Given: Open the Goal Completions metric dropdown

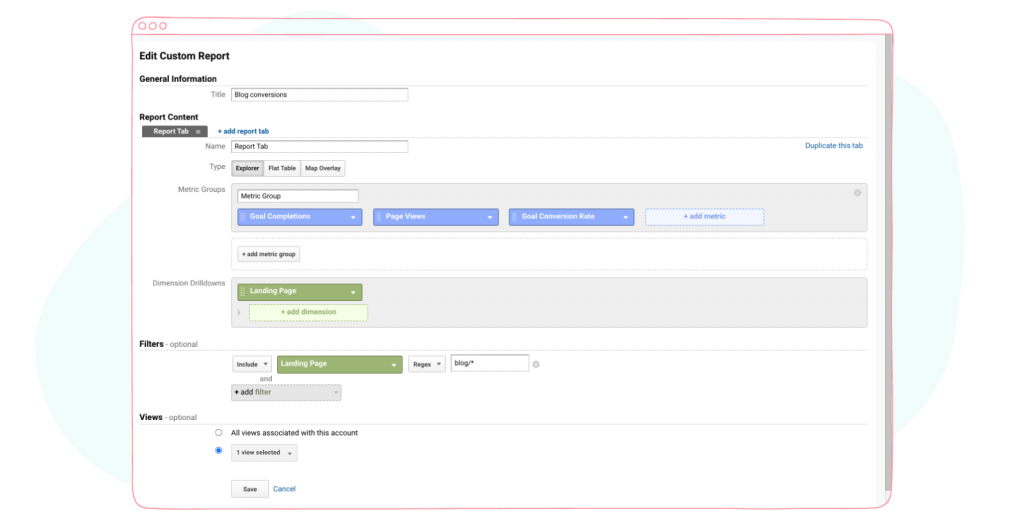Looking at the screenshot, I should coord(353,217).
